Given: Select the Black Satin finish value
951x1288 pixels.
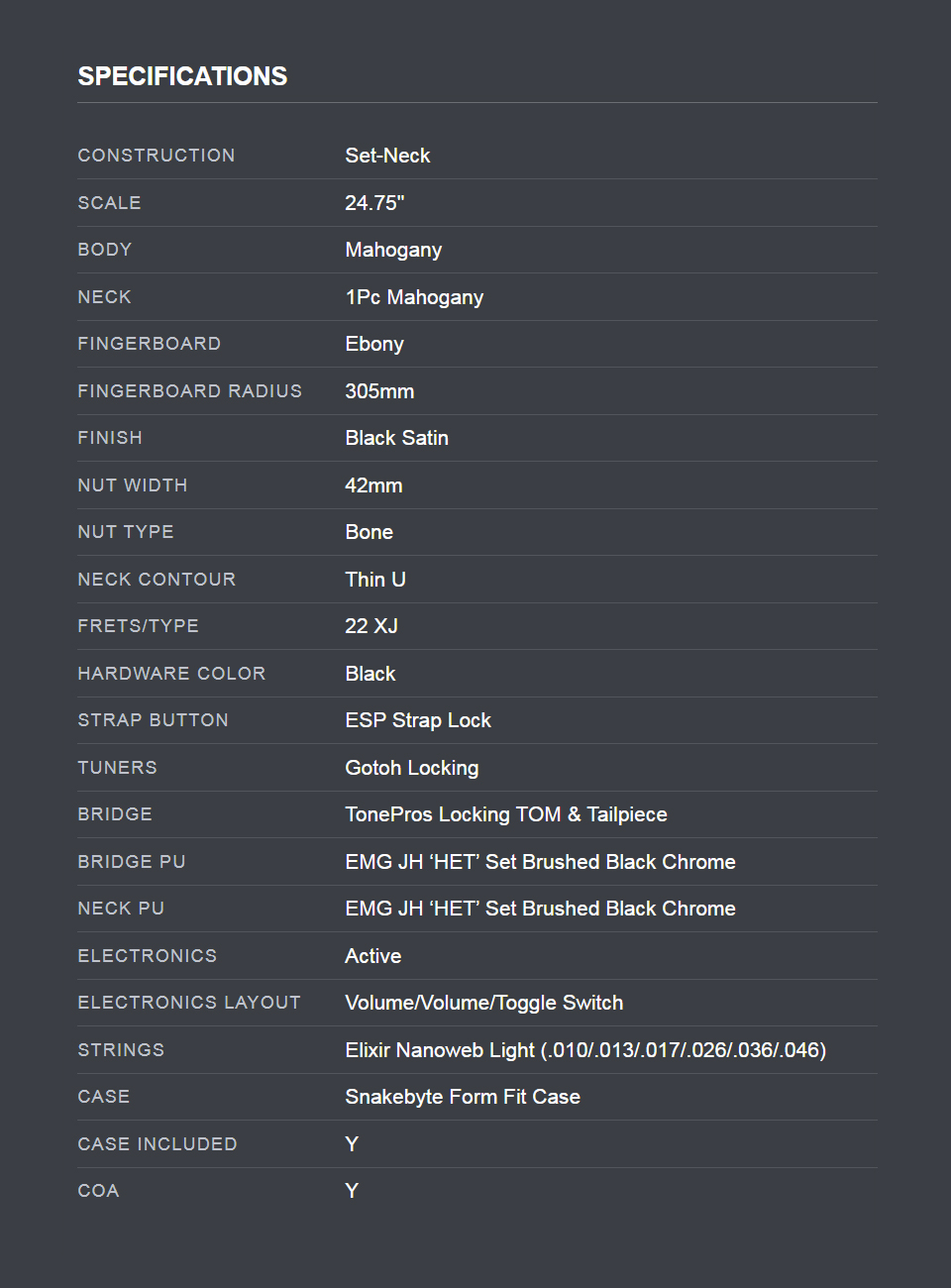Looking at the screenshot, I should coord(396,438).
